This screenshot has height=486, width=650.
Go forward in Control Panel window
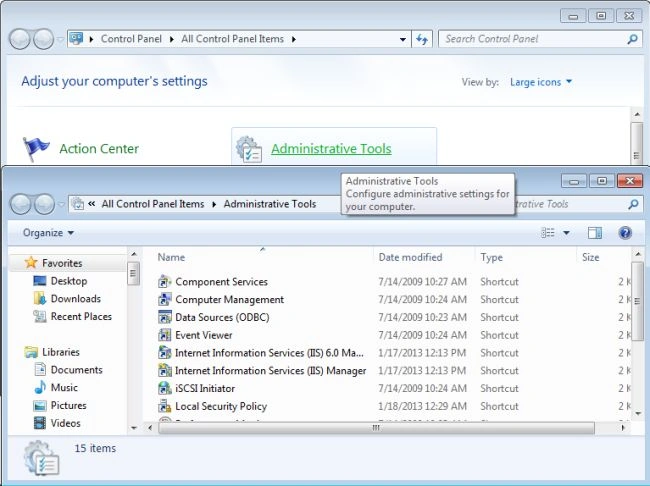click(x=44, y=39)
